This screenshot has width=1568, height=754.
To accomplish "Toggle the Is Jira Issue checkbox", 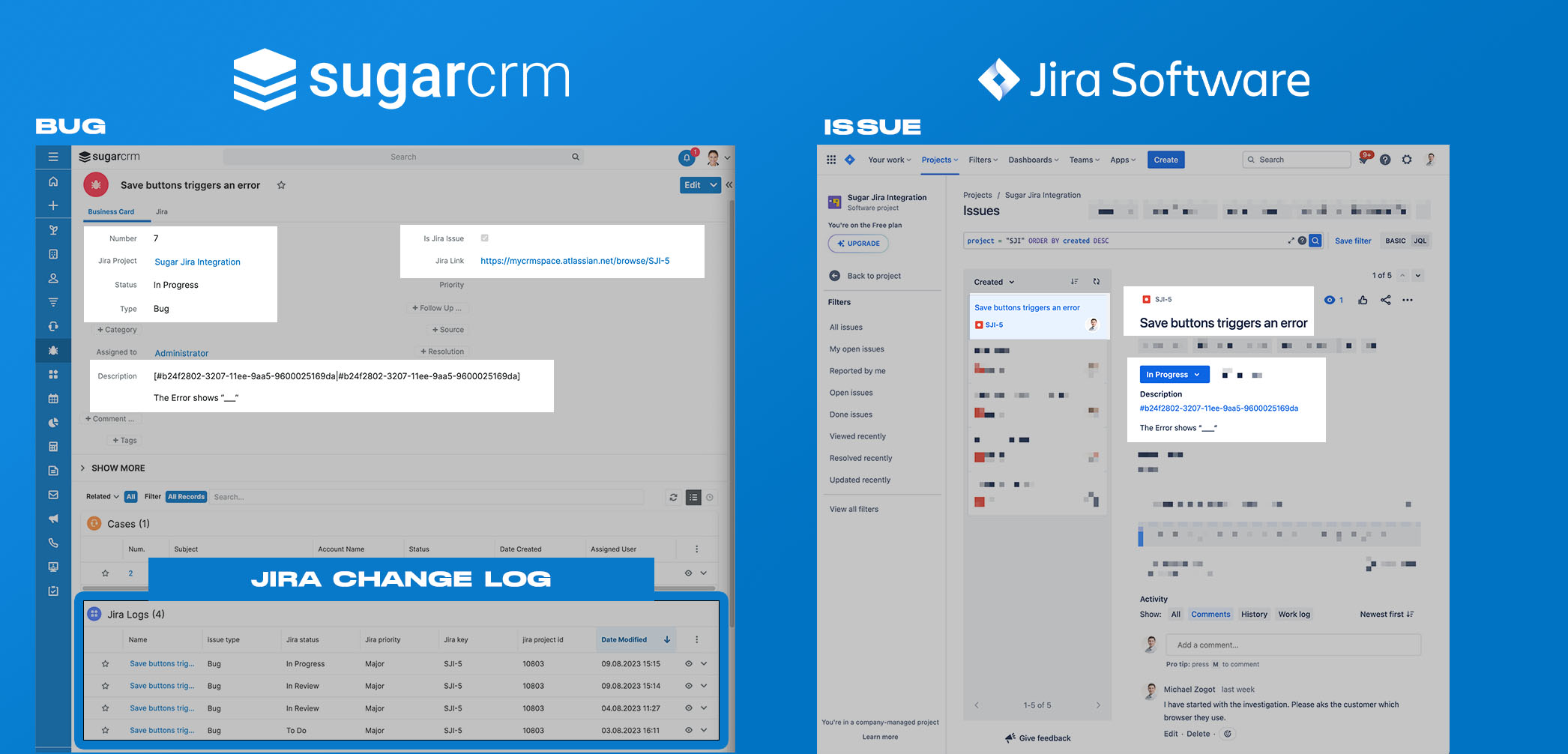I will (x=485, y=238).
